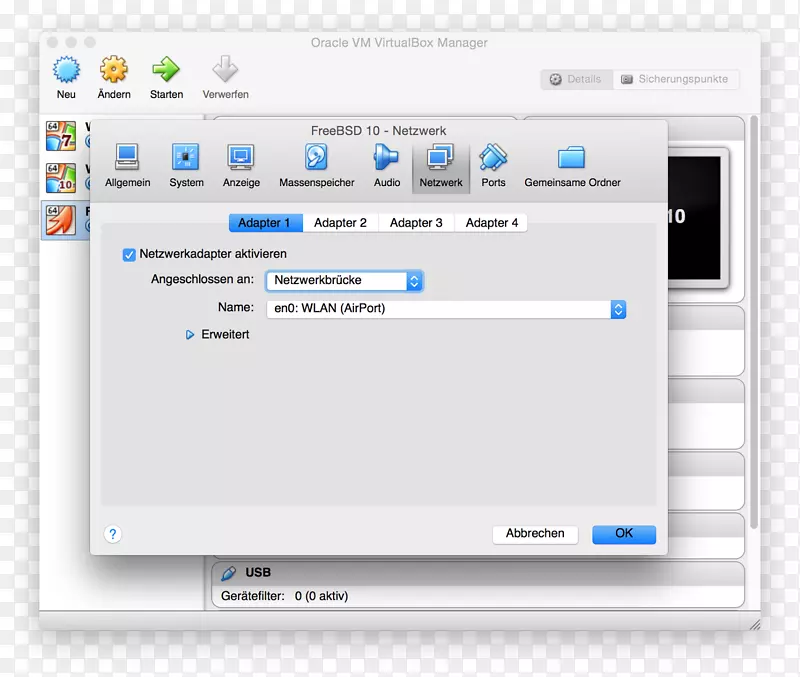The width and height of the screenshot is (800, 677).
Task: Open the Audio settings page
Action: click(386, 163)
